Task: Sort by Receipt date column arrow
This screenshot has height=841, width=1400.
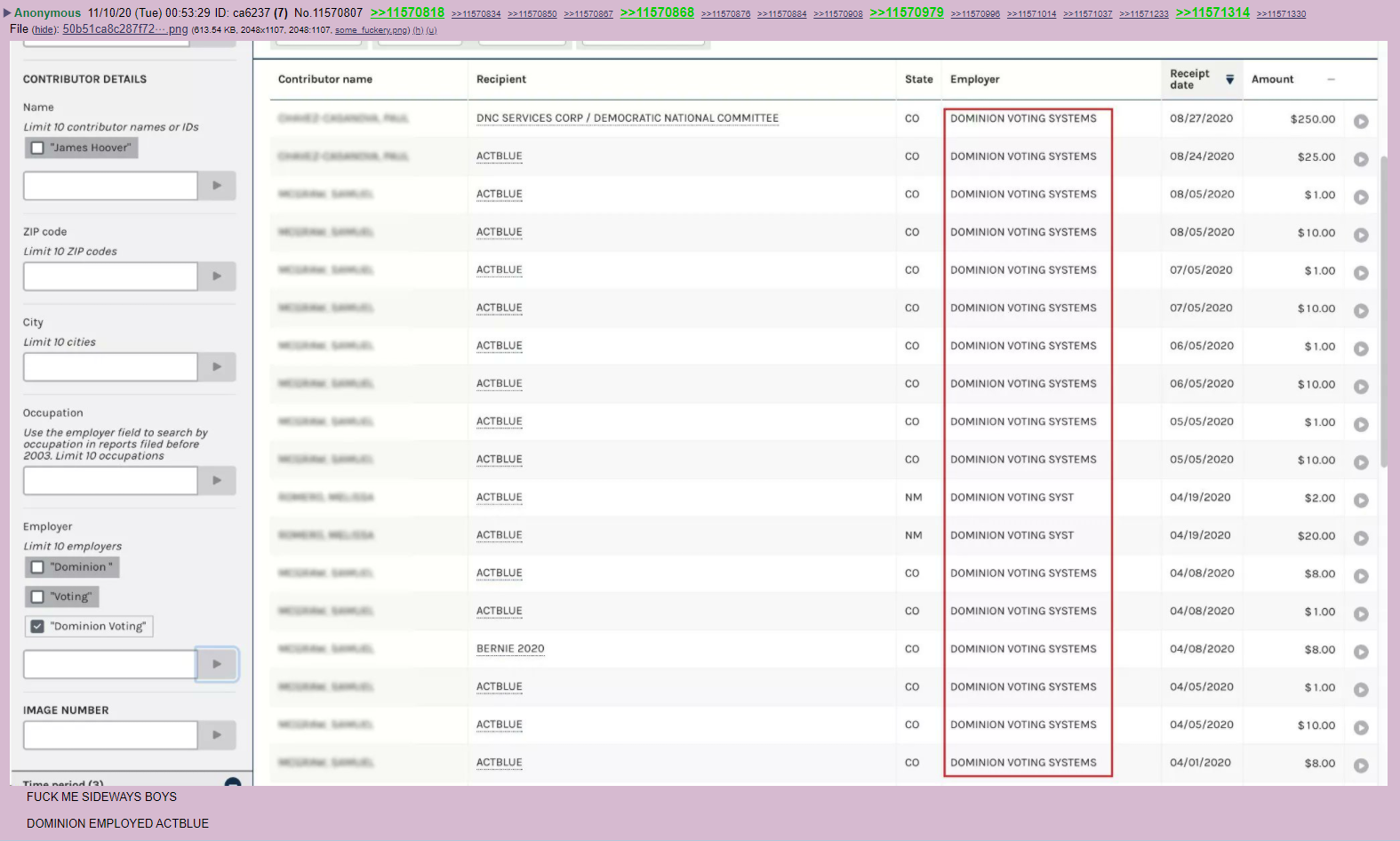Action: (1229, 79)
